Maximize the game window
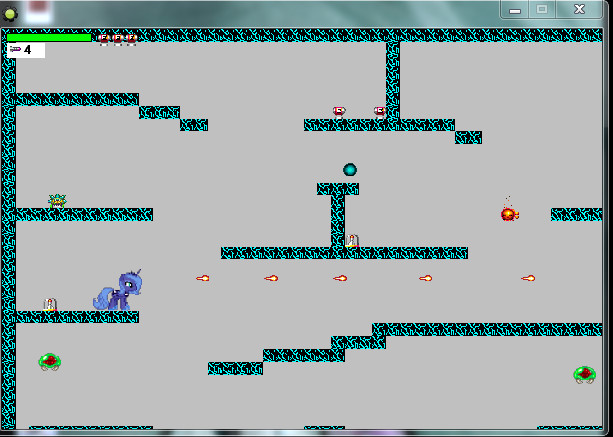This screenshot has width=613, height=437. pyautogui.click(x=542, y=10)
